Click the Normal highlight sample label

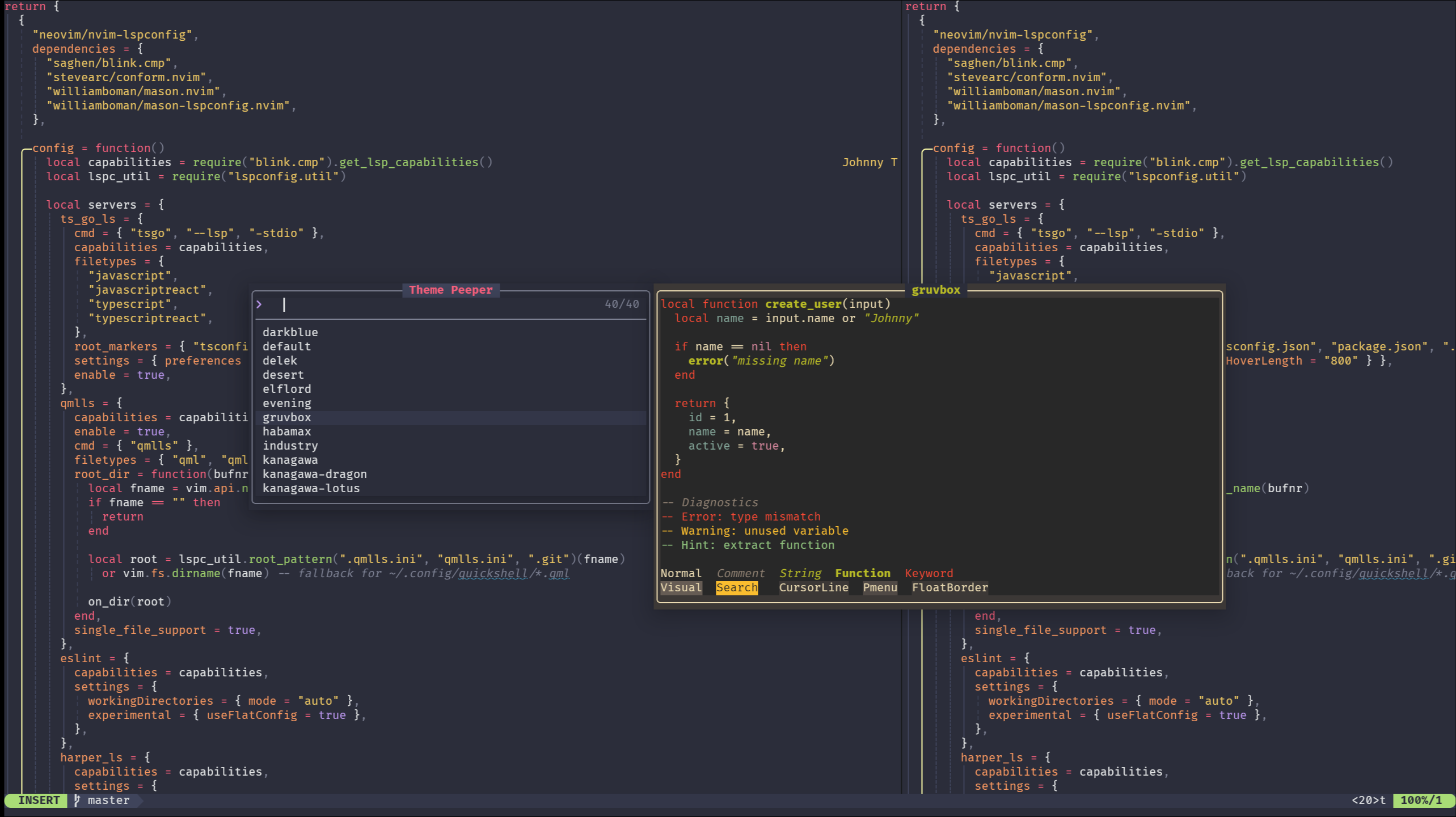coord(681,573)
